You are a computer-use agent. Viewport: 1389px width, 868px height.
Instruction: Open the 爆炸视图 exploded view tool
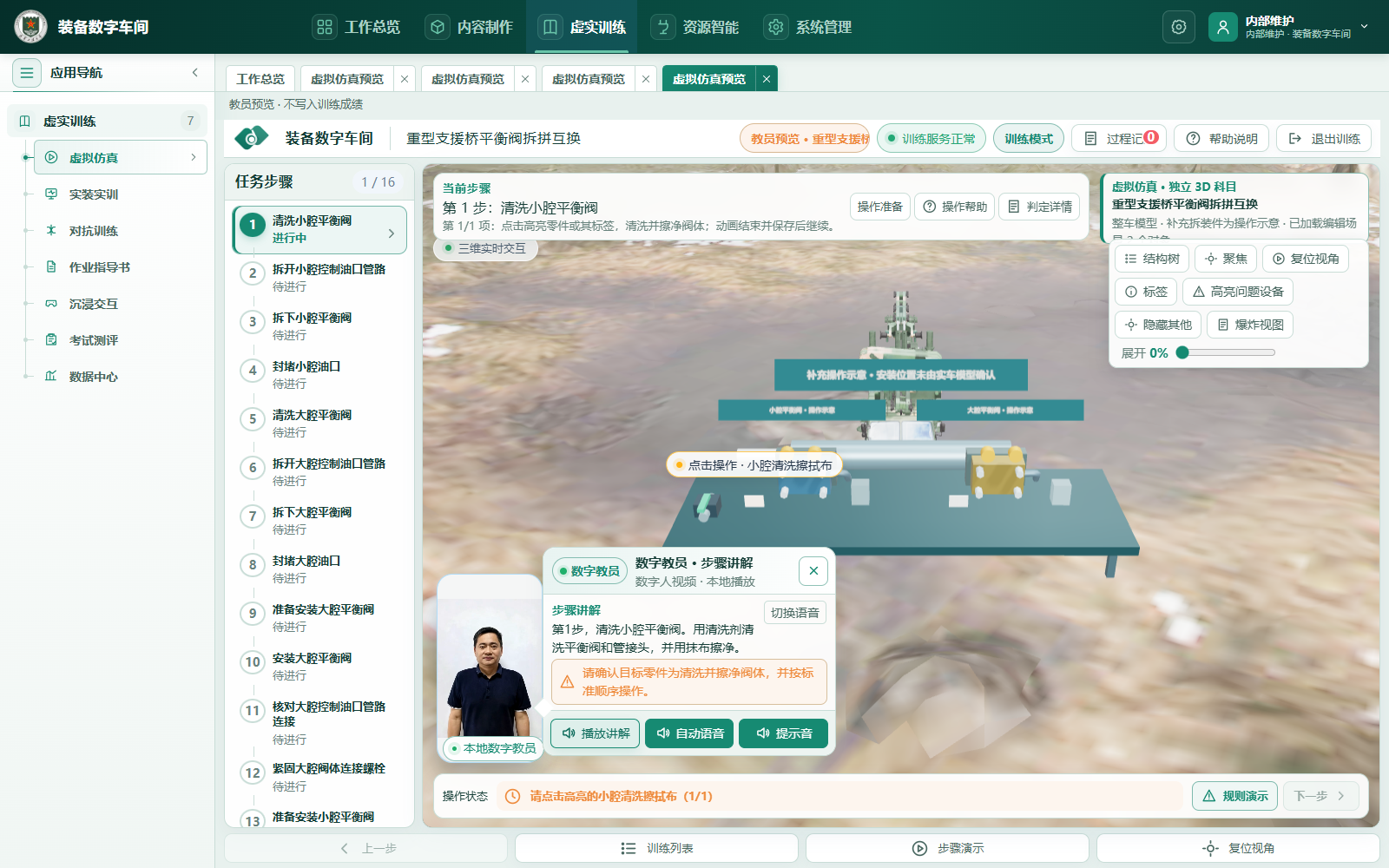coord(1249,325)
